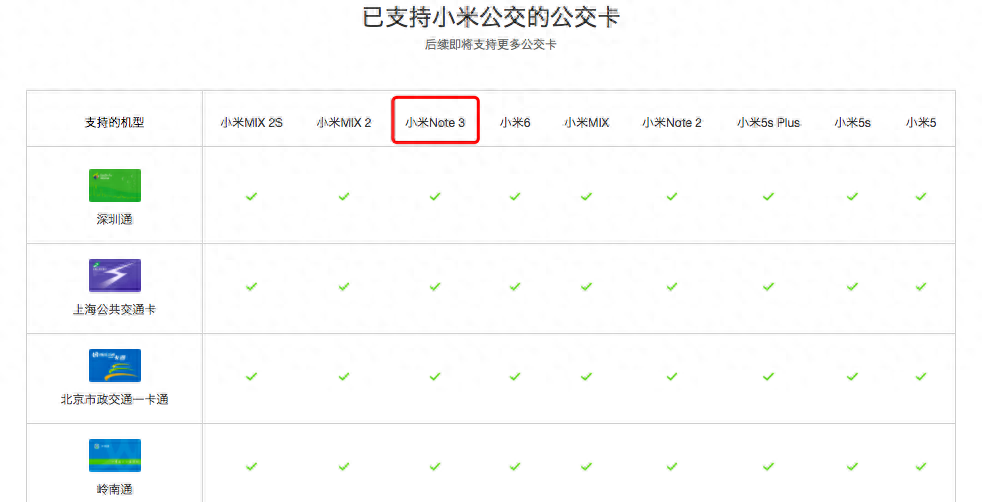Click 深圳通 checkmark under 小米MIX 2S
The image size is (982, 502).
point(252,197)
